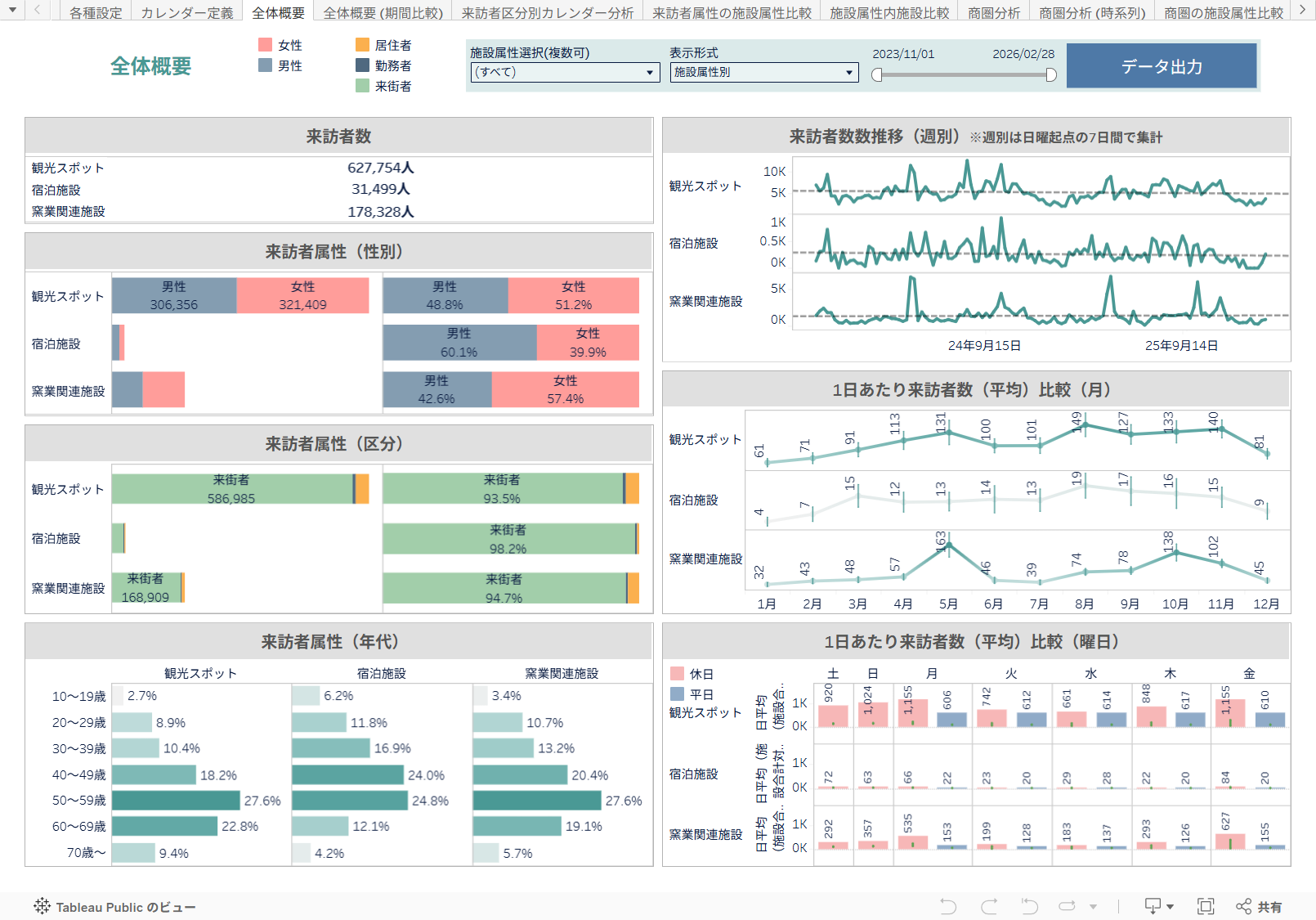Click the right handle of date slider
Viewport: 1316px width, 920px height.
point(1051,75)
